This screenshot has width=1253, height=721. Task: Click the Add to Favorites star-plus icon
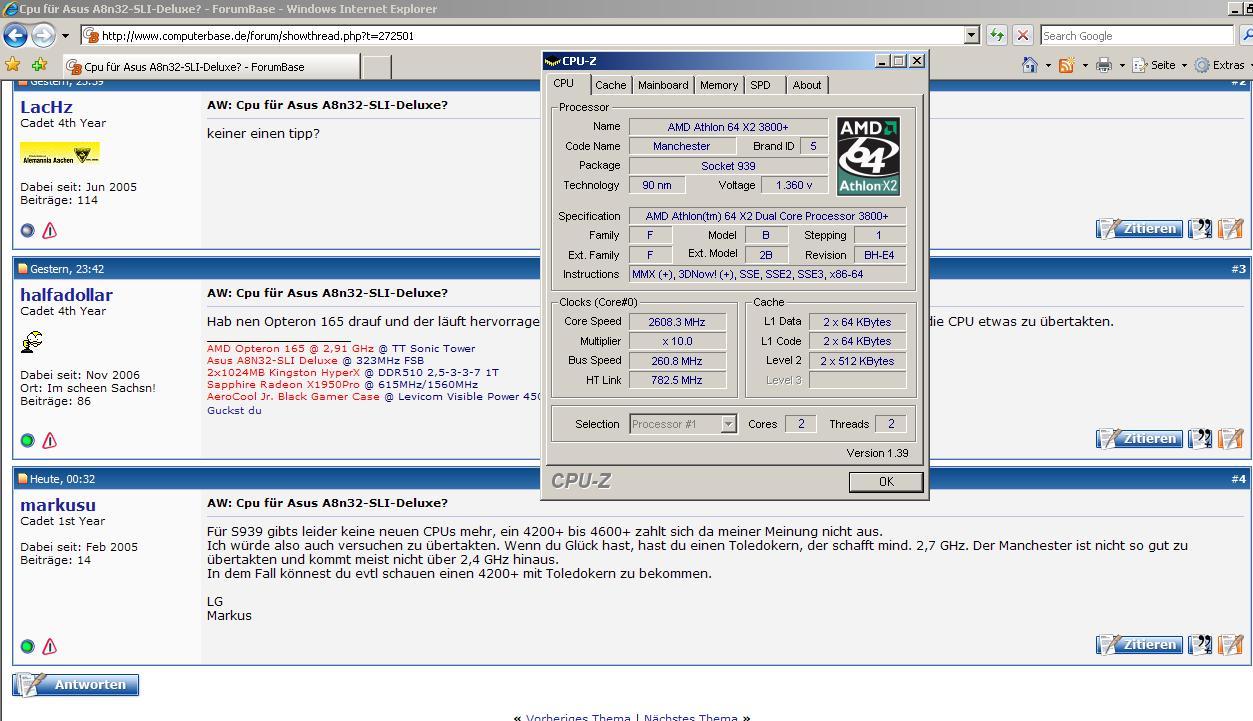coord(39,65)
